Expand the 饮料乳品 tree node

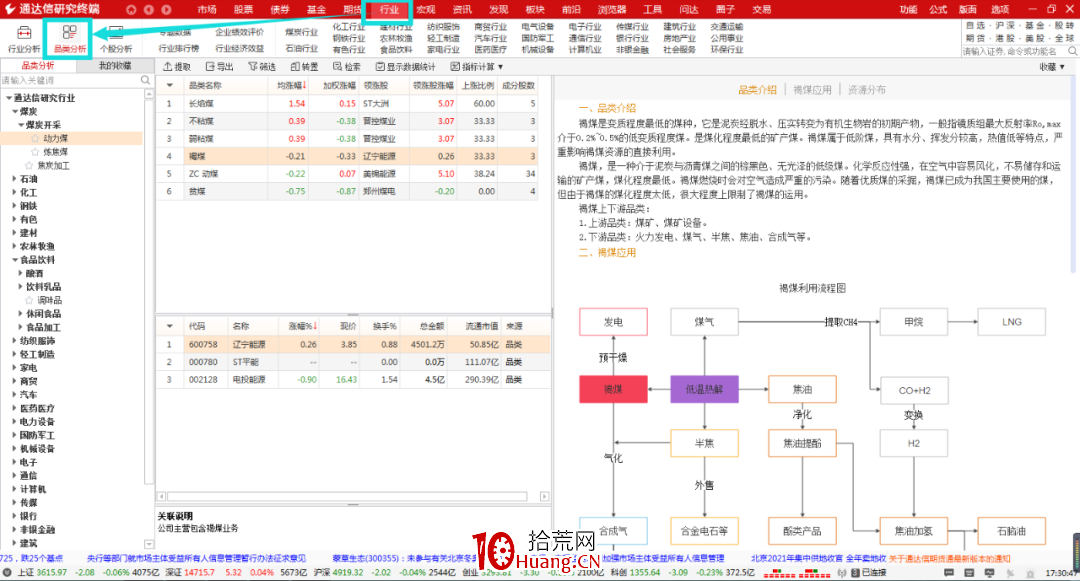click(21, 287)
